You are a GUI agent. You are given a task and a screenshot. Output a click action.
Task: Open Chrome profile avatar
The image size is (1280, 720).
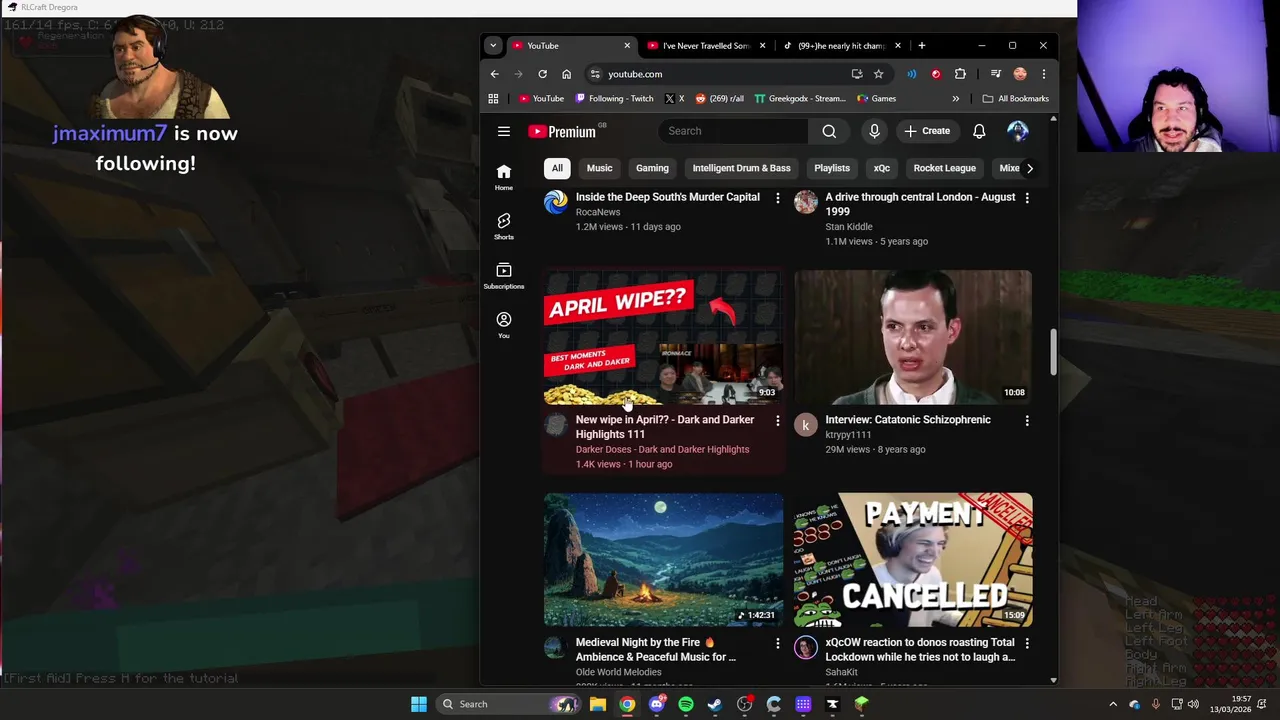point(1020,74)
